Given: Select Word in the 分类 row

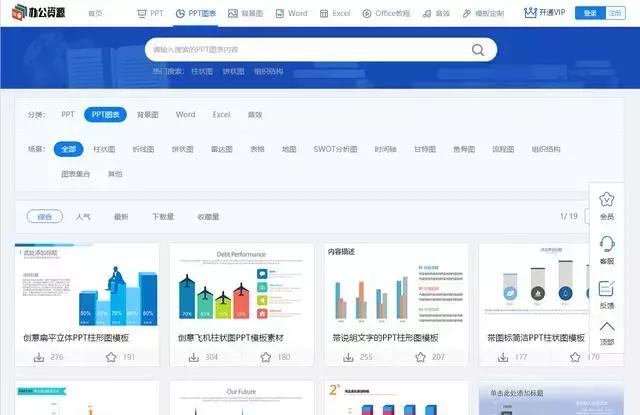Looking at the screenshot, I should pyautogui.click(x=185, y=115).
